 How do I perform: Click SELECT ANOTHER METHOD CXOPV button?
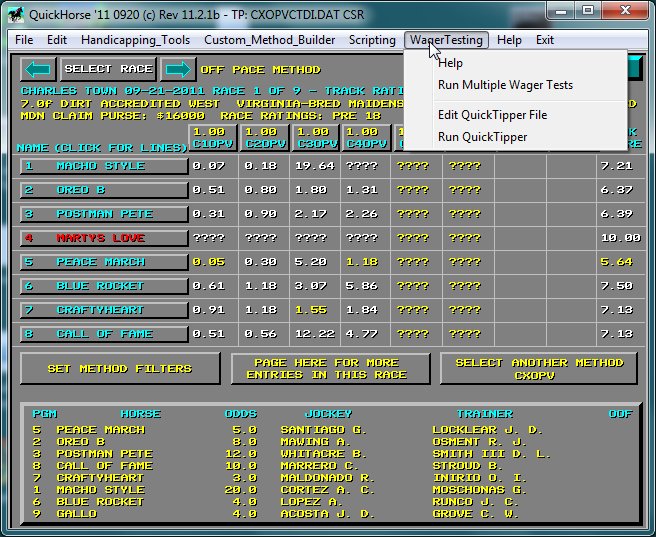pyautogui.click(x=538, y=369)
